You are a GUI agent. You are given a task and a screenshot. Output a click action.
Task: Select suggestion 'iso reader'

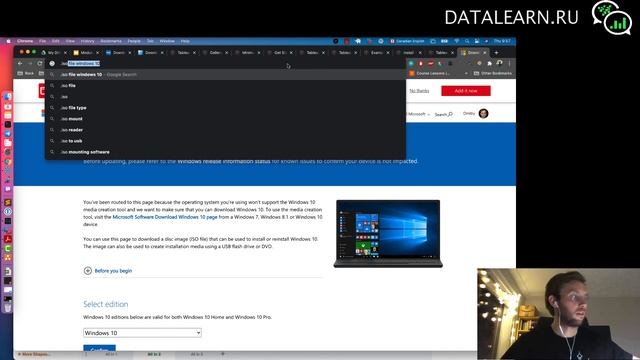pyautogui.click(x=225, y=130)
